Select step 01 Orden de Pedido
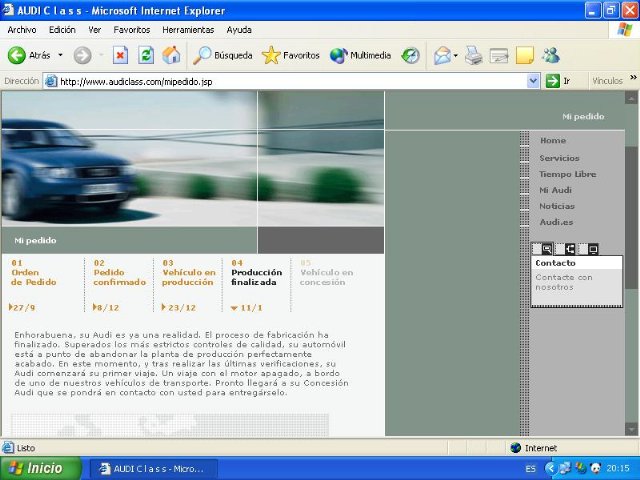The image size is (640, 480). pyautogui.click(x=33, y=273)
